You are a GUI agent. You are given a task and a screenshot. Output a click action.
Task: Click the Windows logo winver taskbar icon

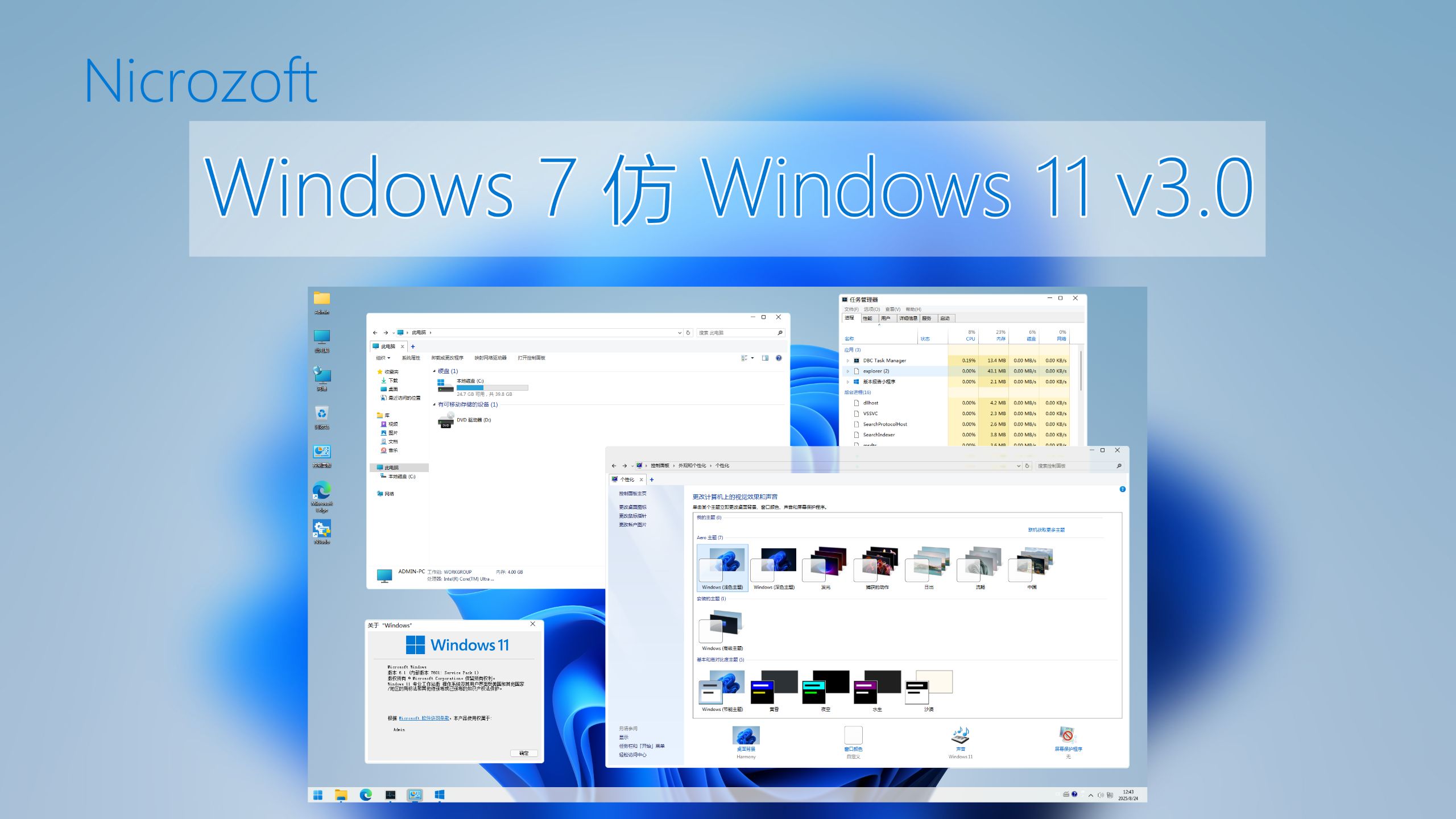tap(439, 795)
